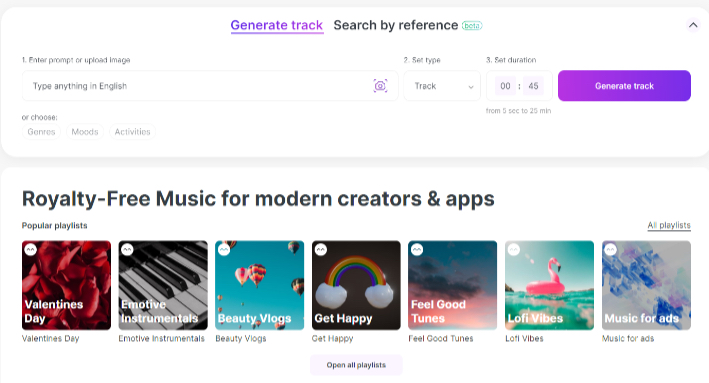The height and width of the screenshot is (383, 709).
Task: Click the Feel Good Tunes caption below cover
Action: [441, 338]
